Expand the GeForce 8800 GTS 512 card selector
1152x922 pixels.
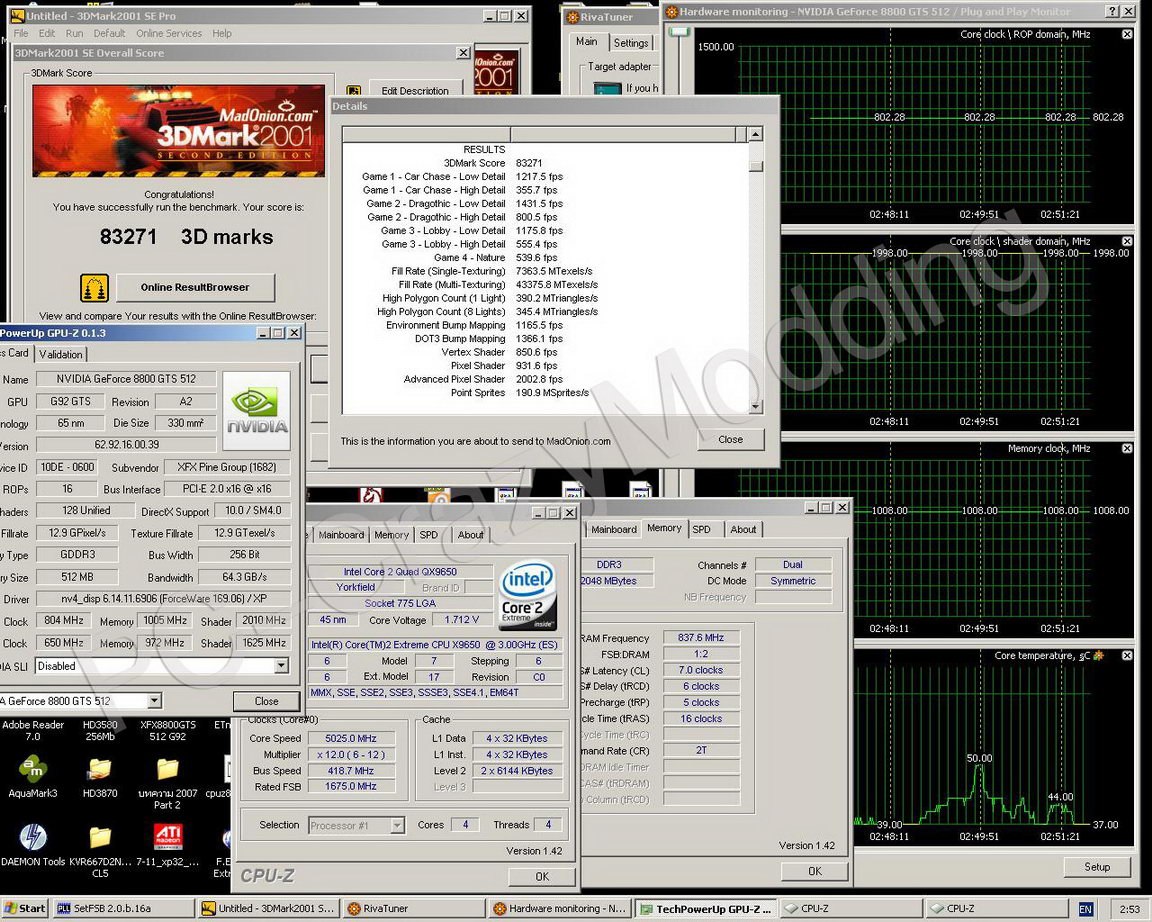[154, 701]
